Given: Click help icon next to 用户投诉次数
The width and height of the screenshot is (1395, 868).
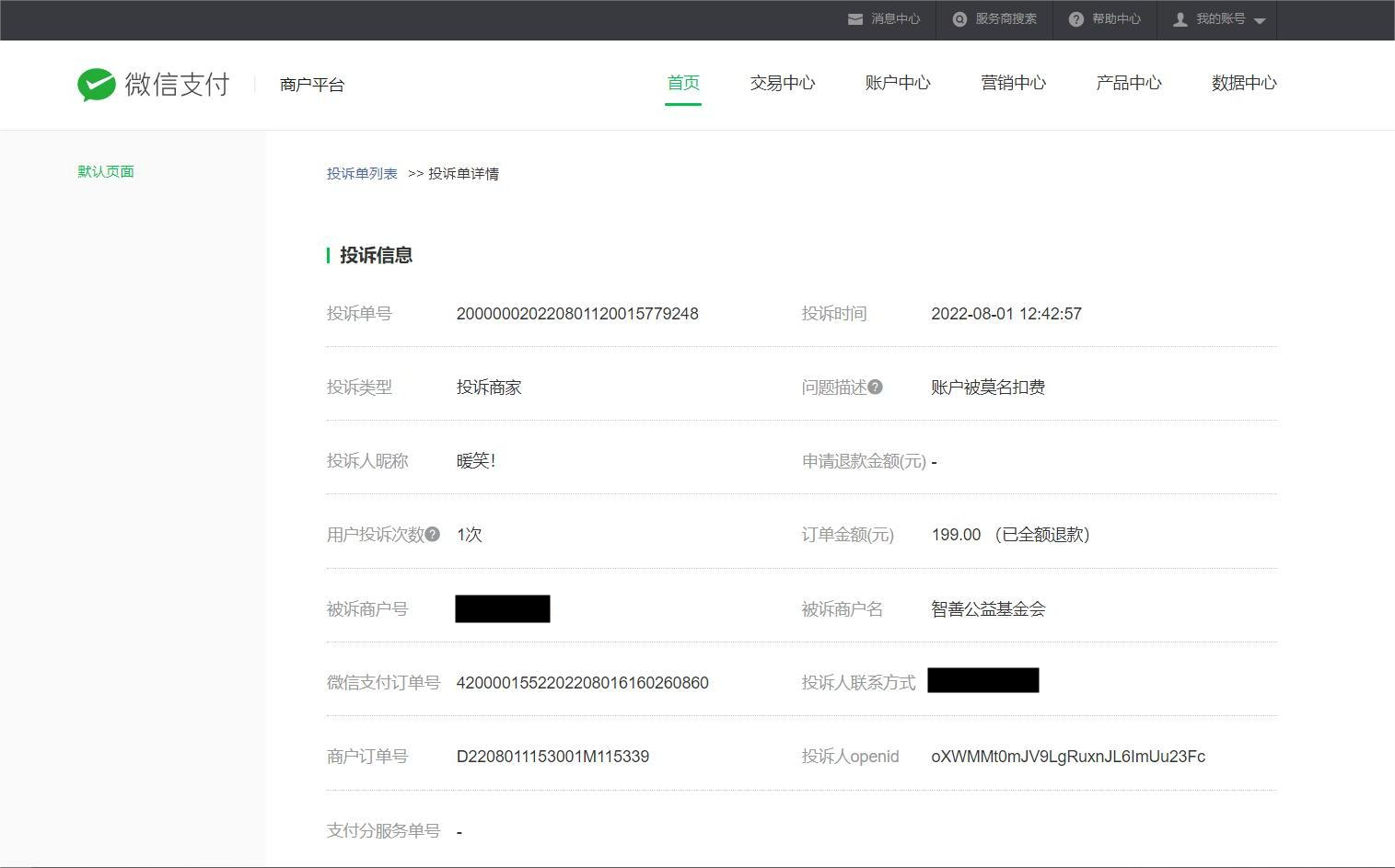Looking at the screenshot, I should 433,534.
